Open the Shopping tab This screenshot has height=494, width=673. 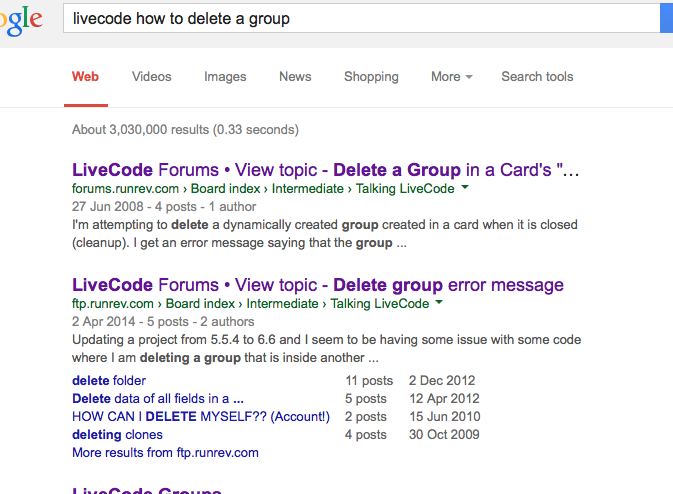[x=371, y=77]
